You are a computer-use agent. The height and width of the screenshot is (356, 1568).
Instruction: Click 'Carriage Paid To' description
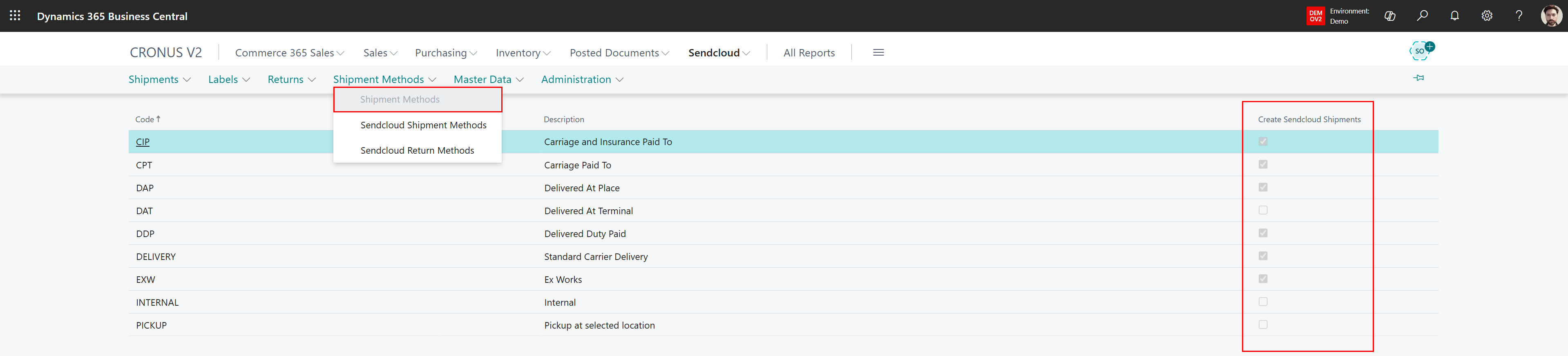(x=578, y=165)
